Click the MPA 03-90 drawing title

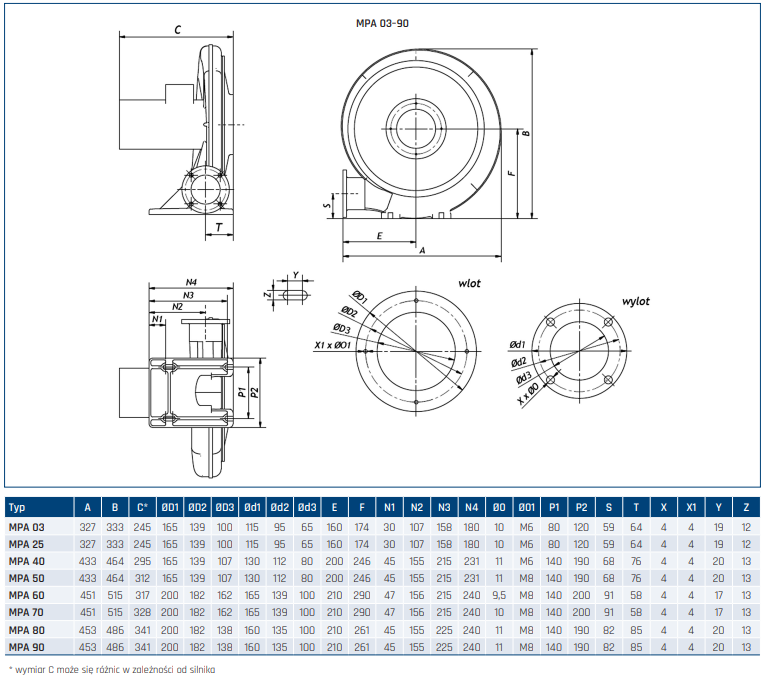[382, 23]
